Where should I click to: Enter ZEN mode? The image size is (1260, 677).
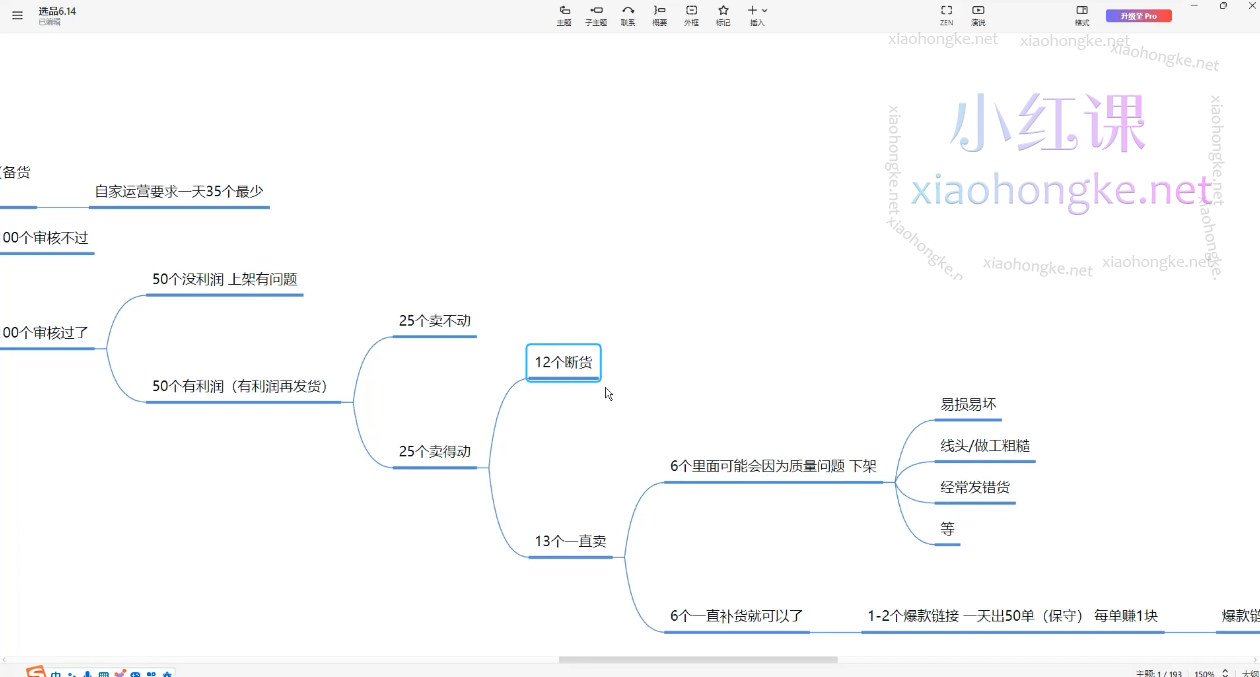pyautogui.click(x=946, y=15)
